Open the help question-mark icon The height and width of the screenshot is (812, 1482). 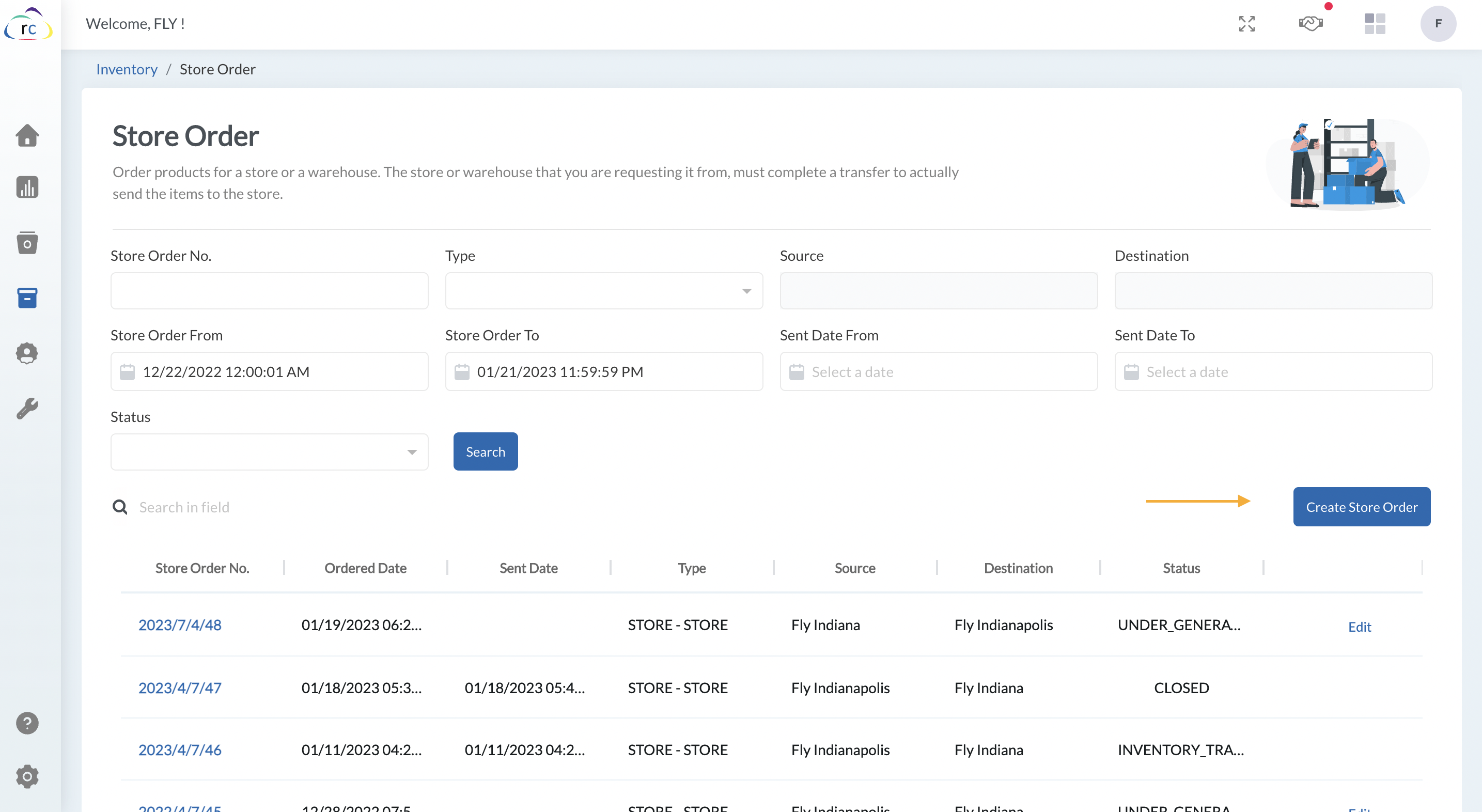pos(26,723)
